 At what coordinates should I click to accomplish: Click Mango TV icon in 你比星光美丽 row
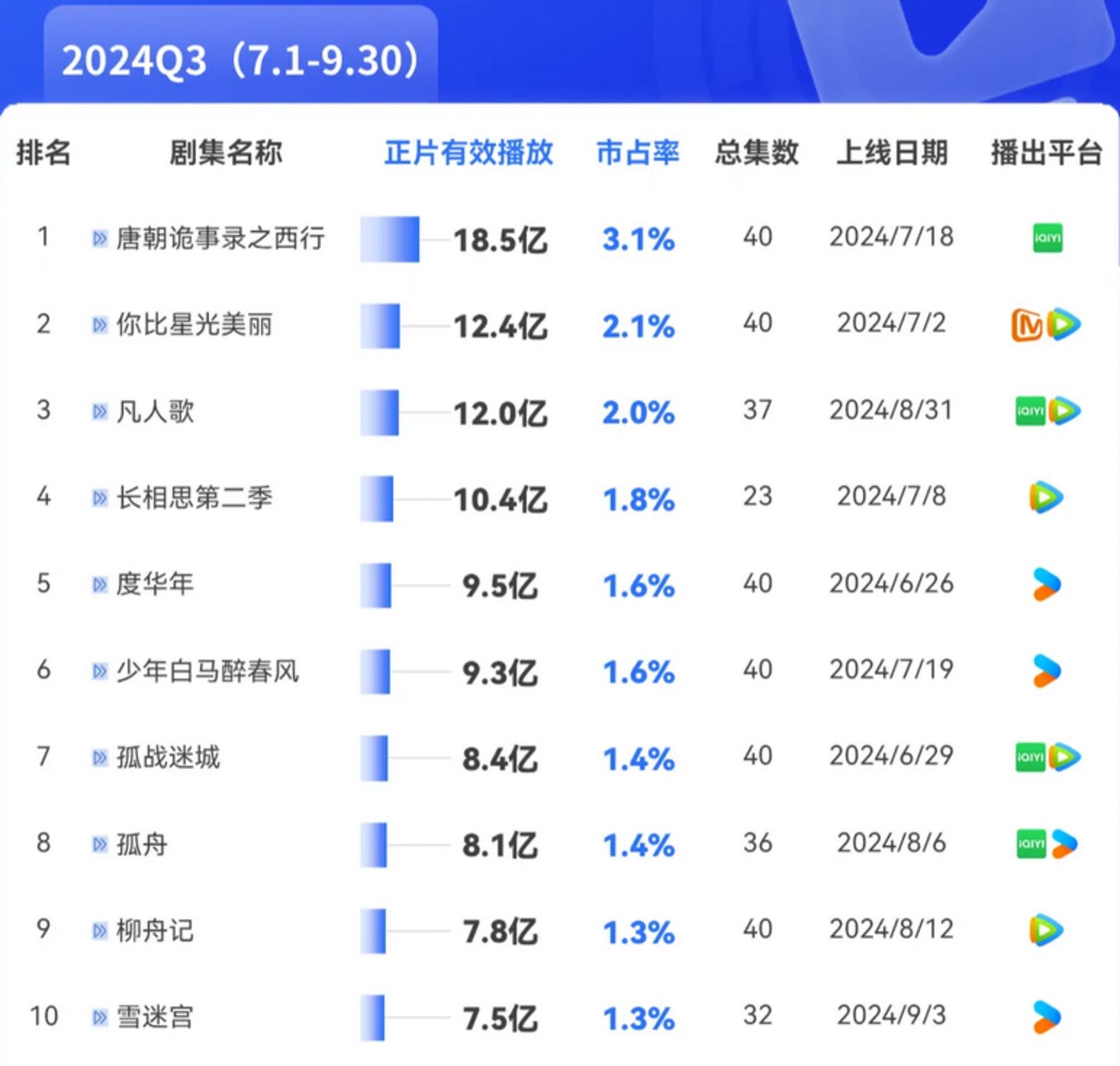1027,325
